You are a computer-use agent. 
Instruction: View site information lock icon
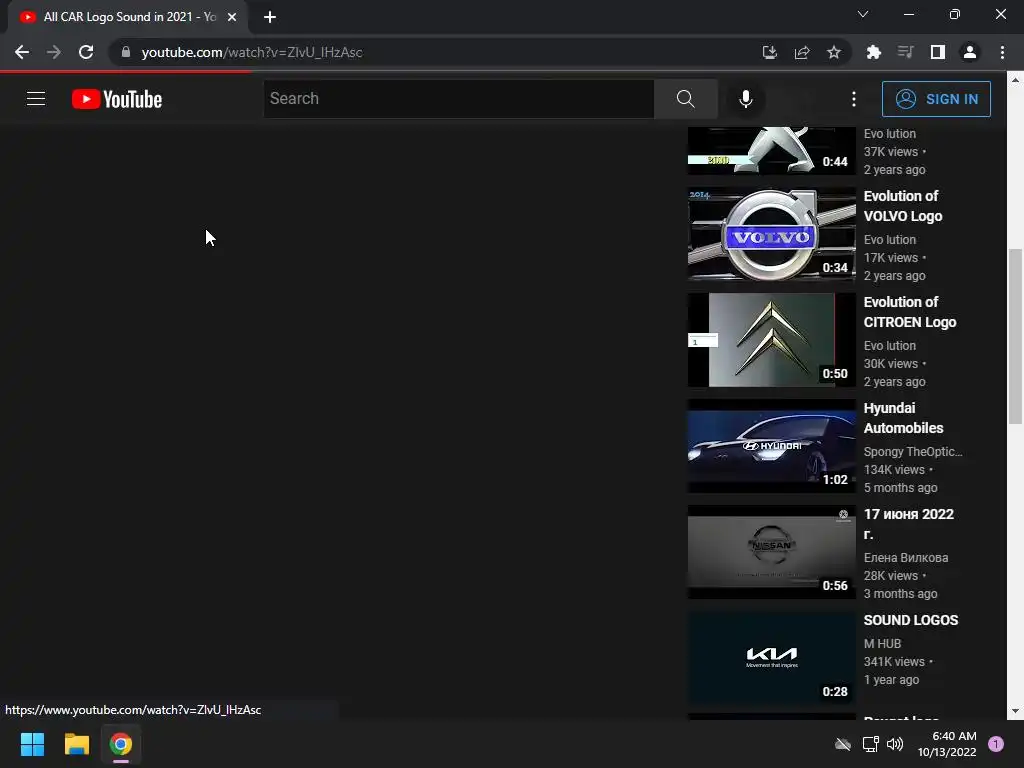click(x=126, y=52)
